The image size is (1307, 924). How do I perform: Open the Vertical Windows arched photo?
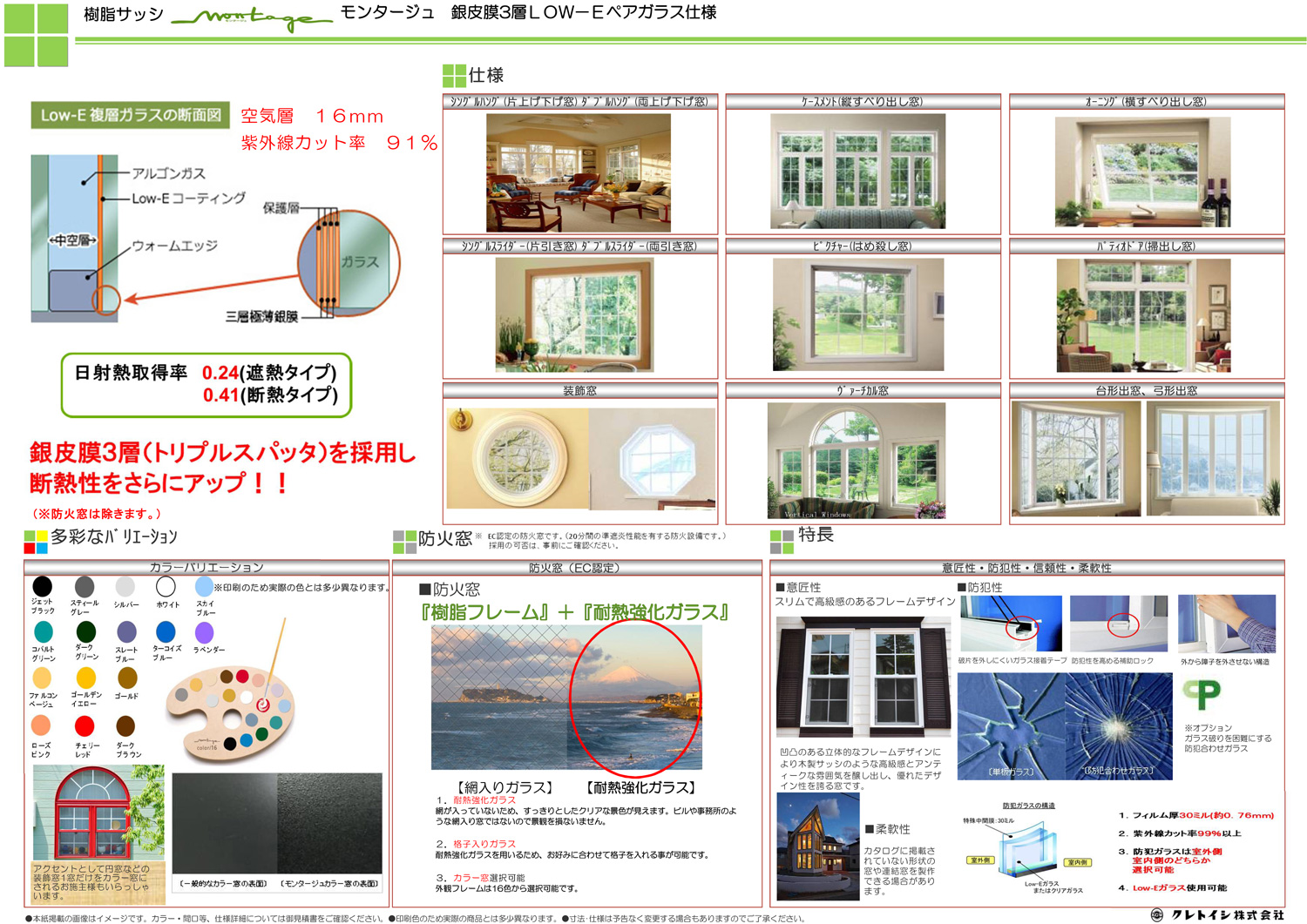(857, 461)
